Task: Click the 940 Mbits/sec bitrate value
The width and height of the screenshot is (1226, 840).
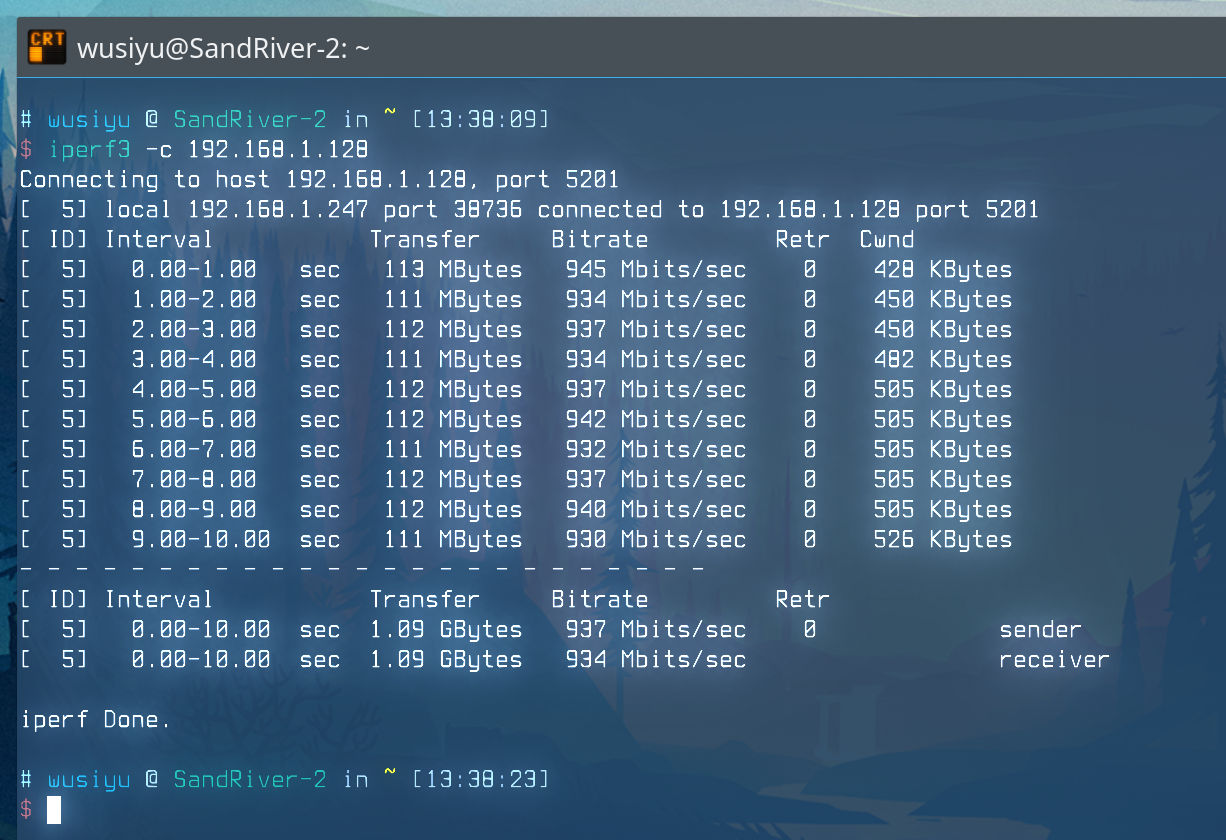Action: point(656,510)
